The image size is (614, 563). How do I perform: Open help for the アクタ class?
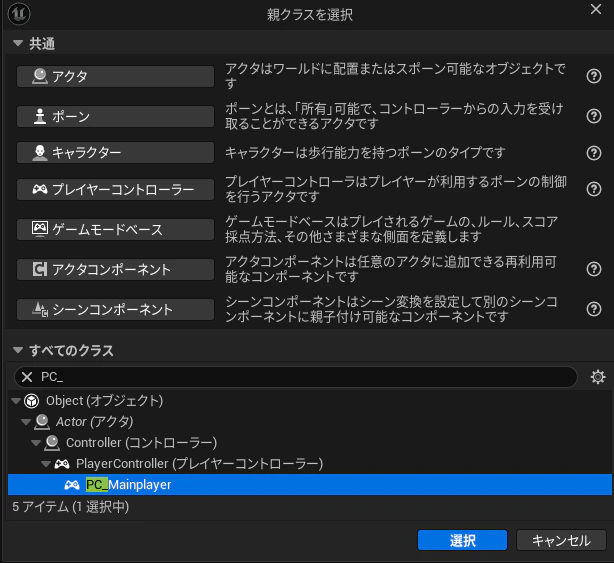click(x=594, y=76)
